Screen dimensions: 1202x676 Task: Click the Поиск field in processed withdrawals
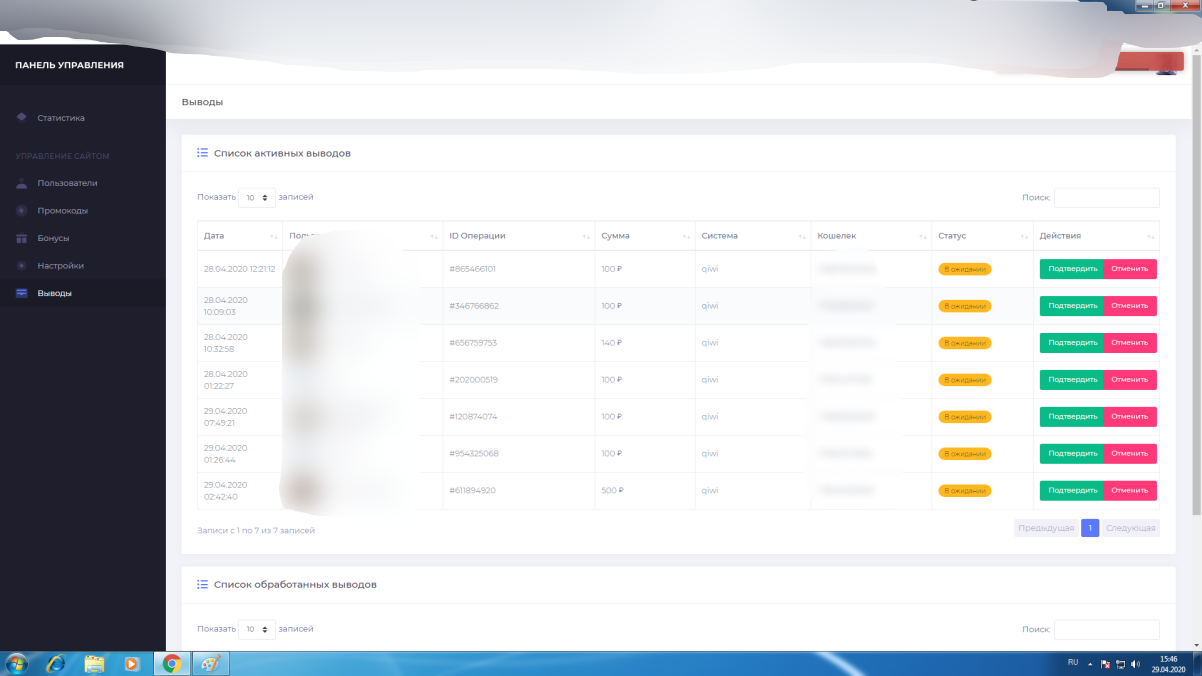(1106, 629)
